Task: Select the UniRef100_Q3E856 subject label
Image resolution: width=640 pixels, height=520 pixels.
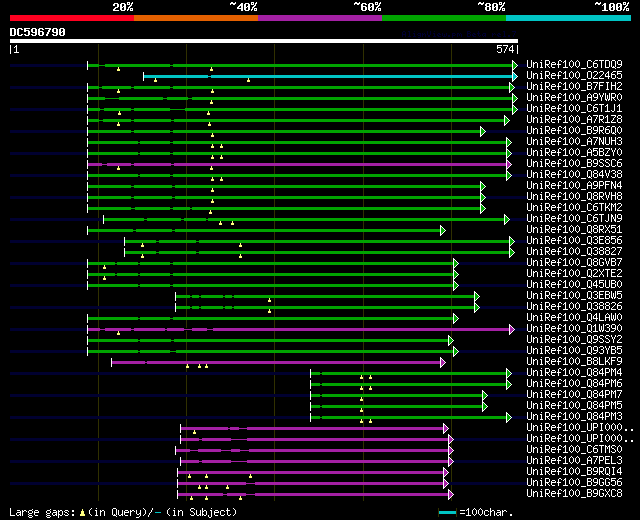Action: click(x=574, y=241)
